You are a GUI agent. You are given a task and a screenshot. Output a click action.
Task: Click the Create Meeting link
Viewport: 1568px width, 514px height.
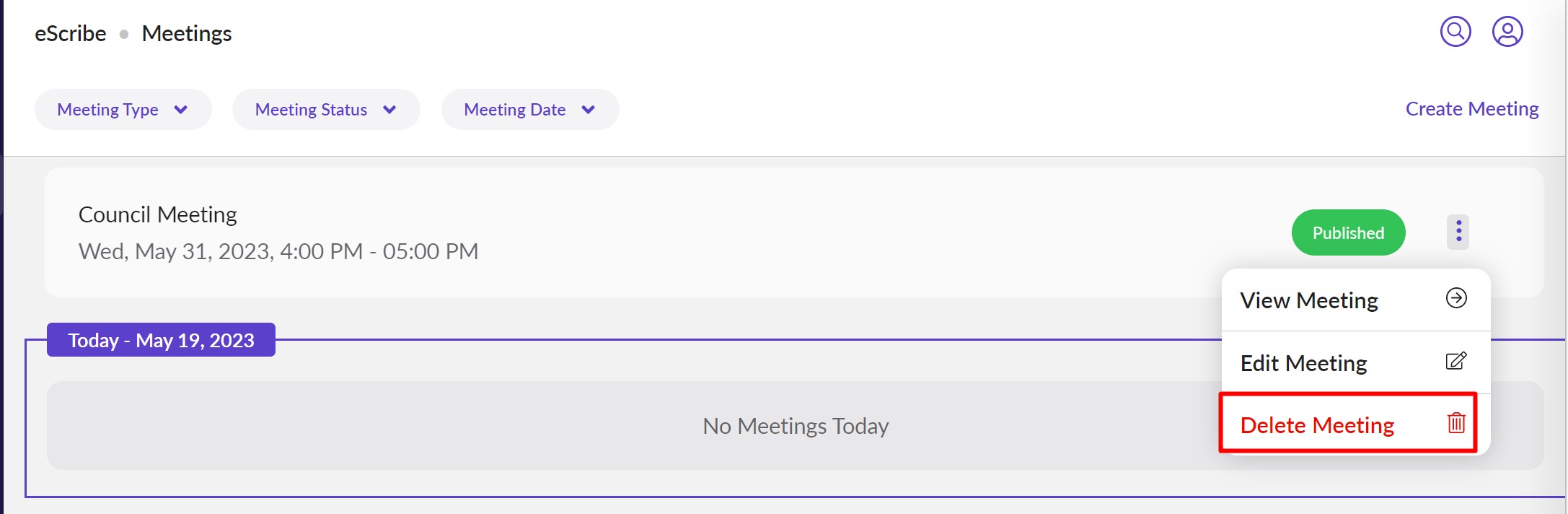1471,108
